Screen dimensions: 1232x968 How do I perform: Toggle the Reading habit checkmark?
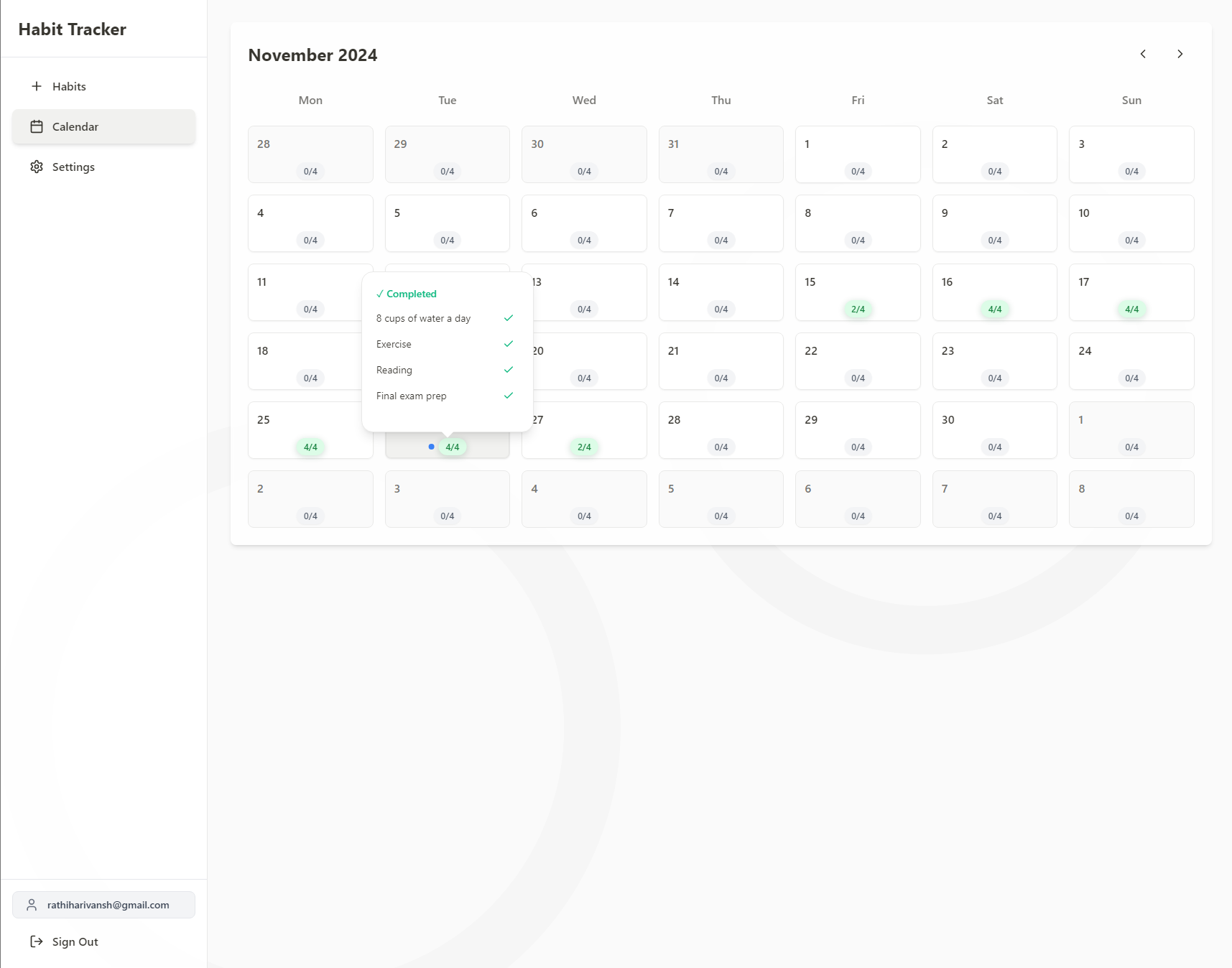click(x=509, y=370)
